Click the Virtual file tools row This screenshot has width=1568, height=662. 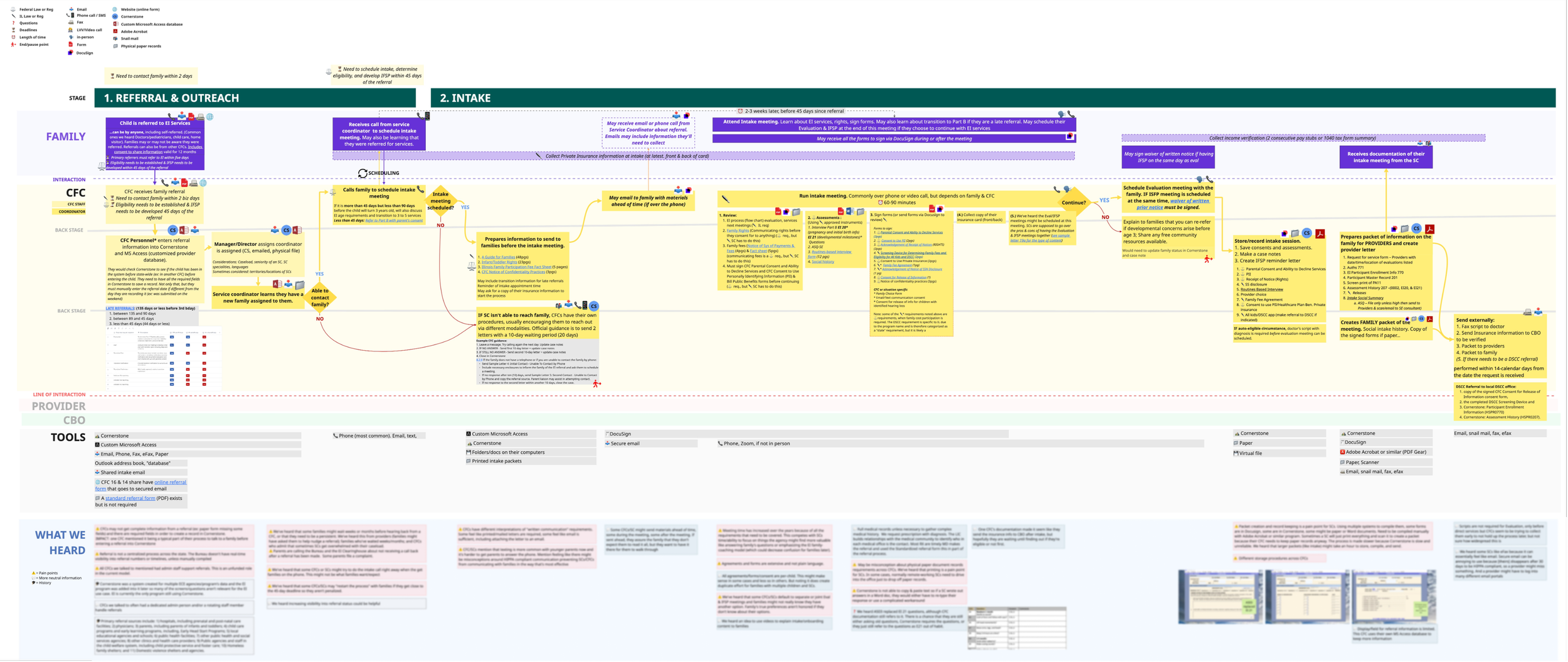coord(1279,453)
